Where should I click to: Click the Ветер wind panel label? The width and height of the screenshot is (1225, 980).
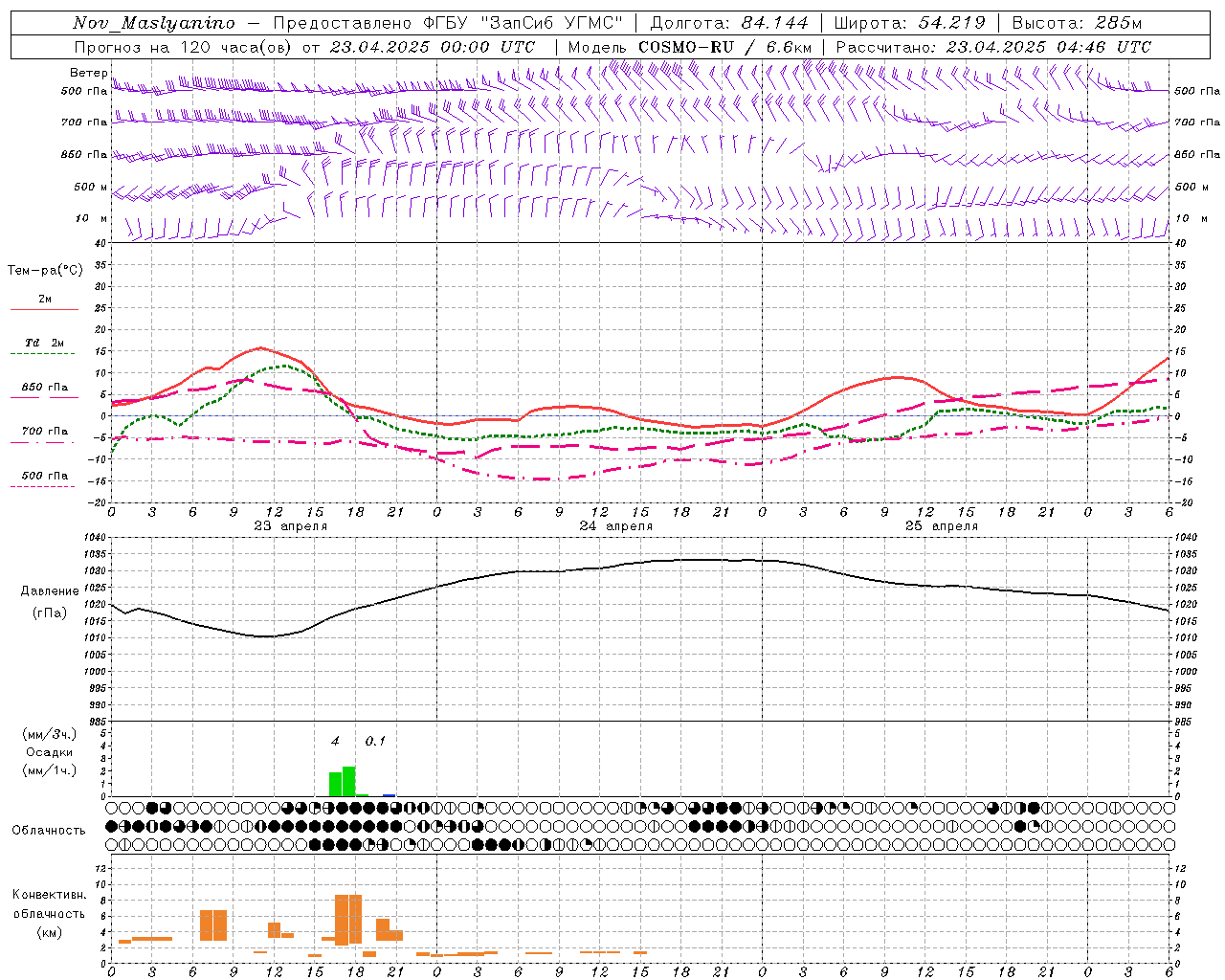click(x=88, y=73)
